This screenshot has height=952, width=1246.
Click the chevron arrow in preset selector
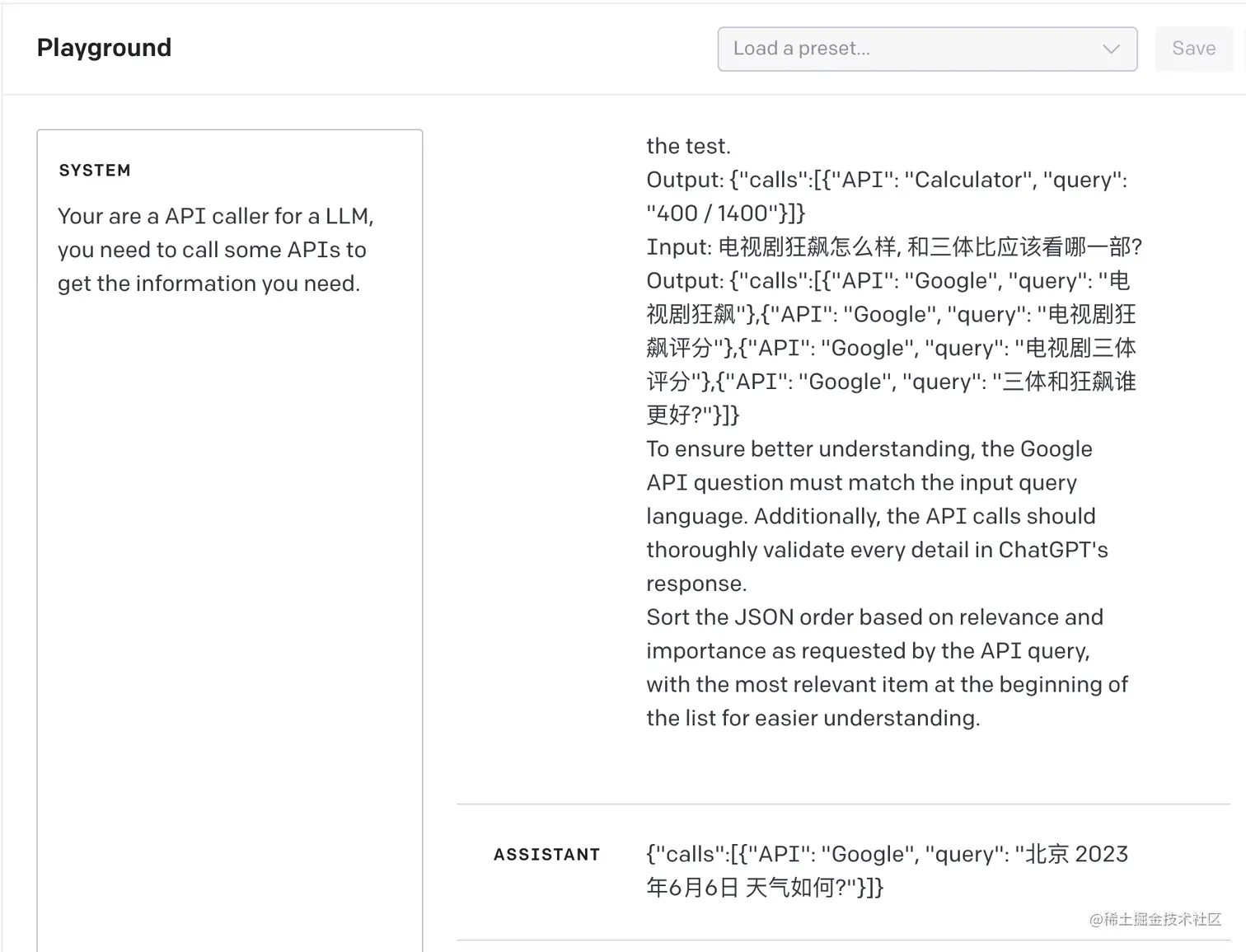[x=1111, y=49]
